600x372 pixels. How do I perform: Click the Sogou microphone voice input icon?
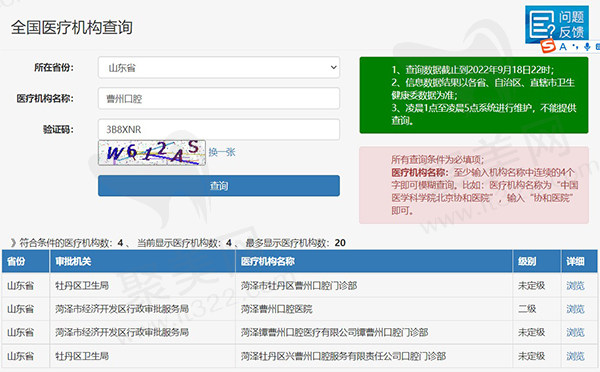(587, 47)
